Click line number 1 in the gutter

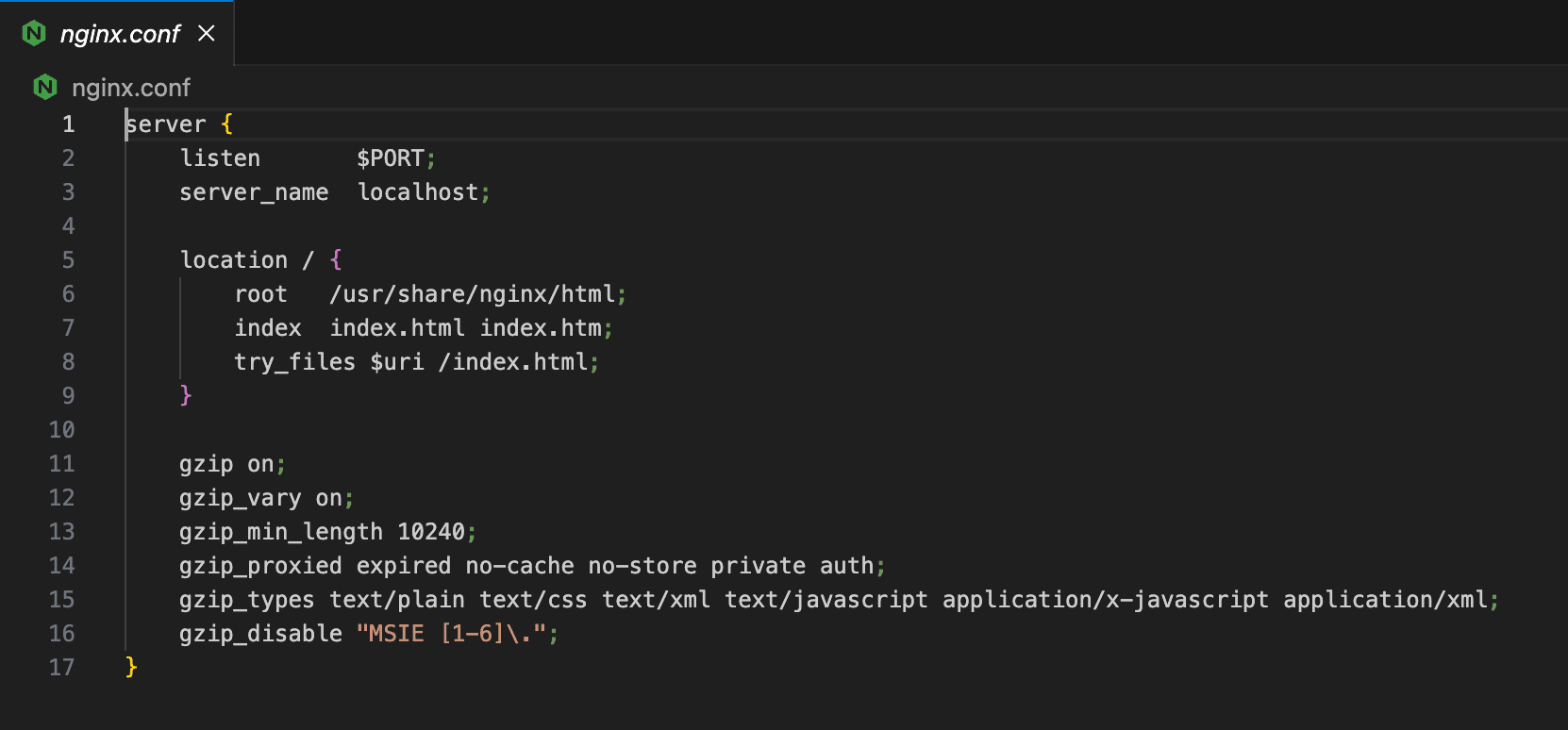(68, 124)
